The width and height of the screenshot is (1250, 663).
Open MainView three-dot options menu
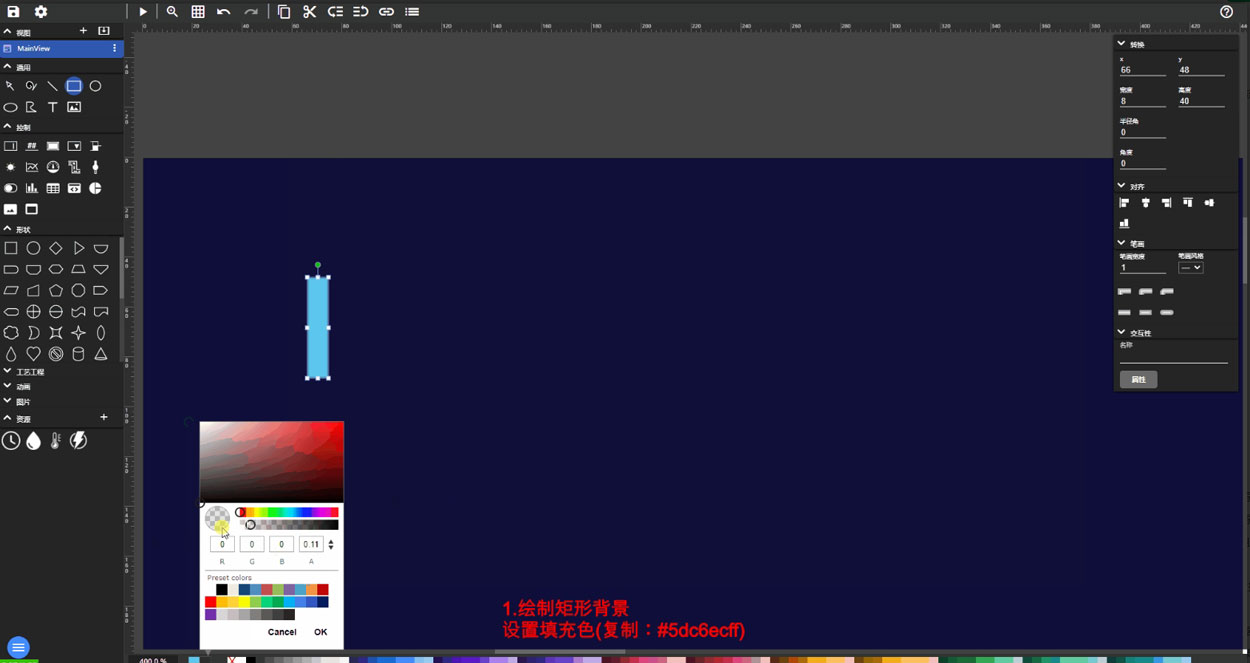coord(114,48)
